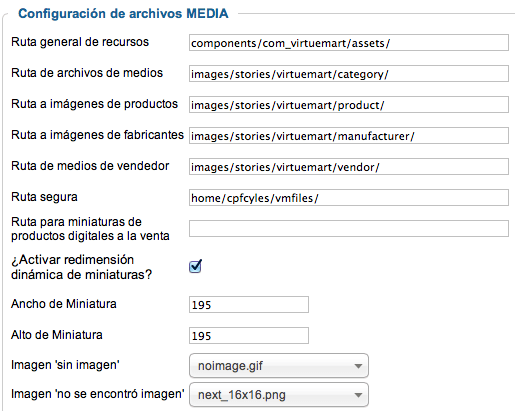Click the ¿Activar redimensión dinámica de miniaturas? label
Image resolution: width=515 pixels, height=411 pixels.
tap(81, 267)
